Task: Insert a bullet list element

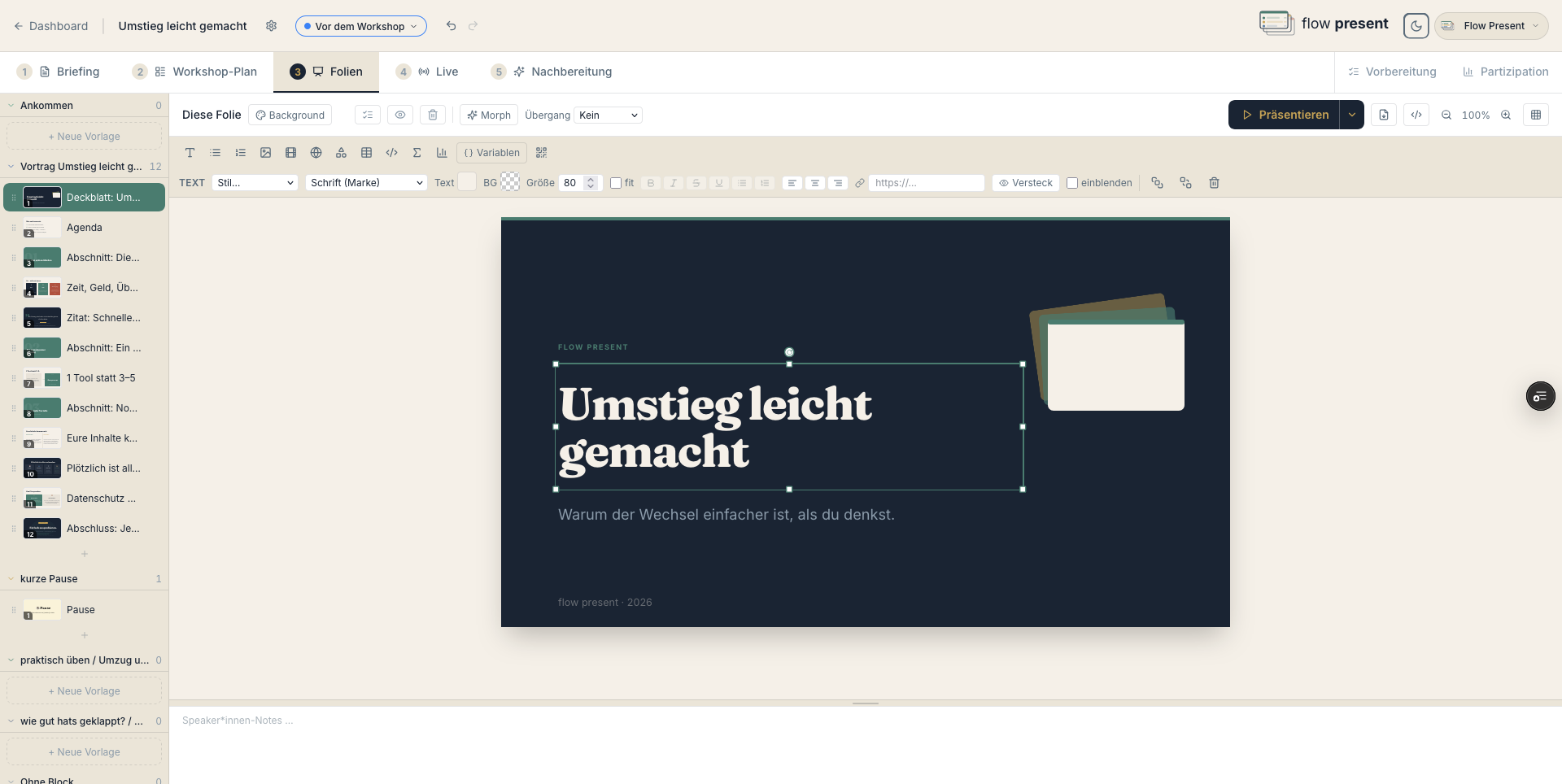Action: click(215, 153)
